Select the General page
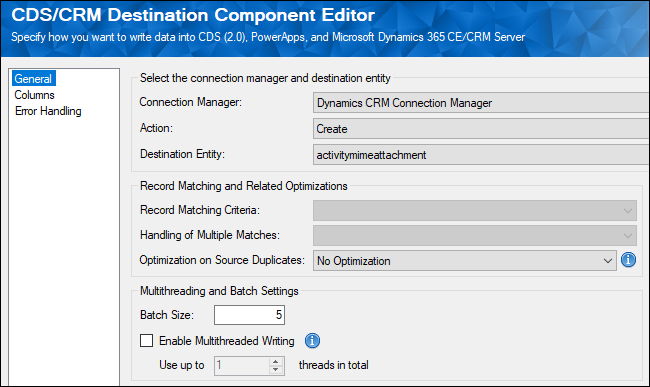This screenshot has height=387, width=650. pos(33,79)
